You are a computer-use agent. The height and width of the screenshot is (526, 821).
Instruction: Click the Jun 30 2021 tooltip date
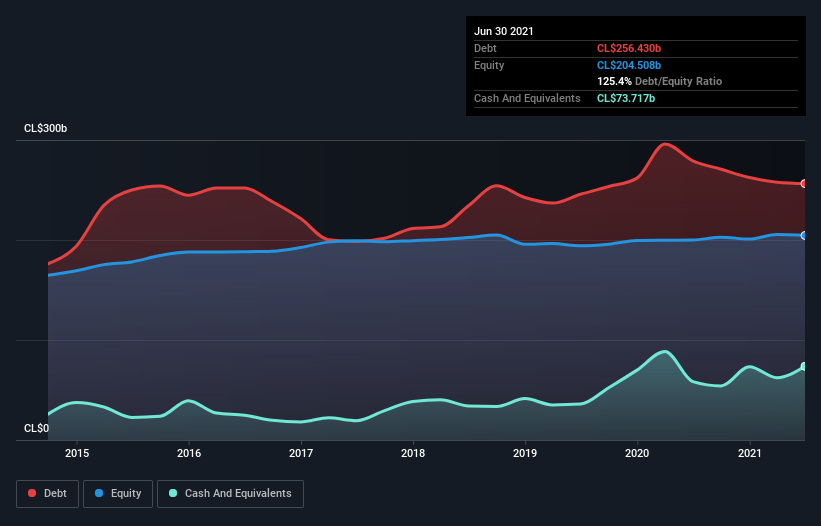point(504,31)
